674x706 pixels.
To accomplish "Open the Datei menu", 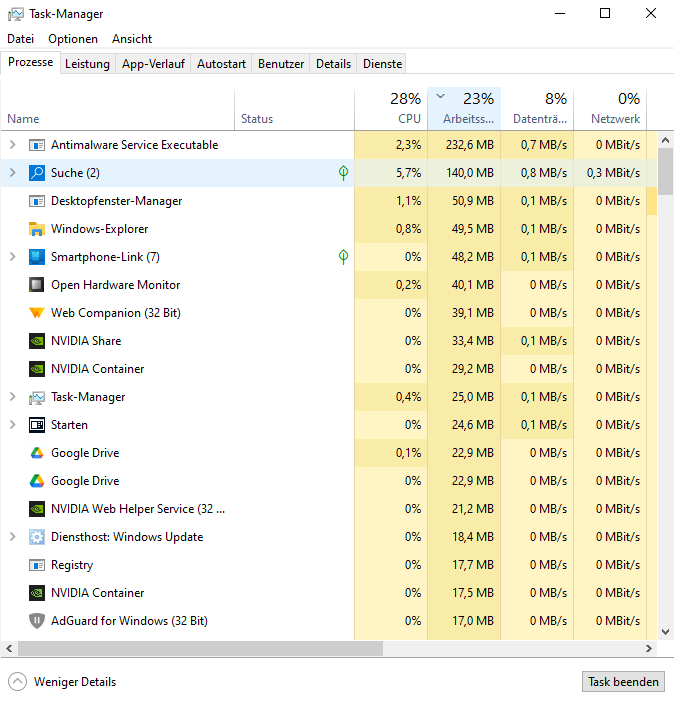I will 20,39.
